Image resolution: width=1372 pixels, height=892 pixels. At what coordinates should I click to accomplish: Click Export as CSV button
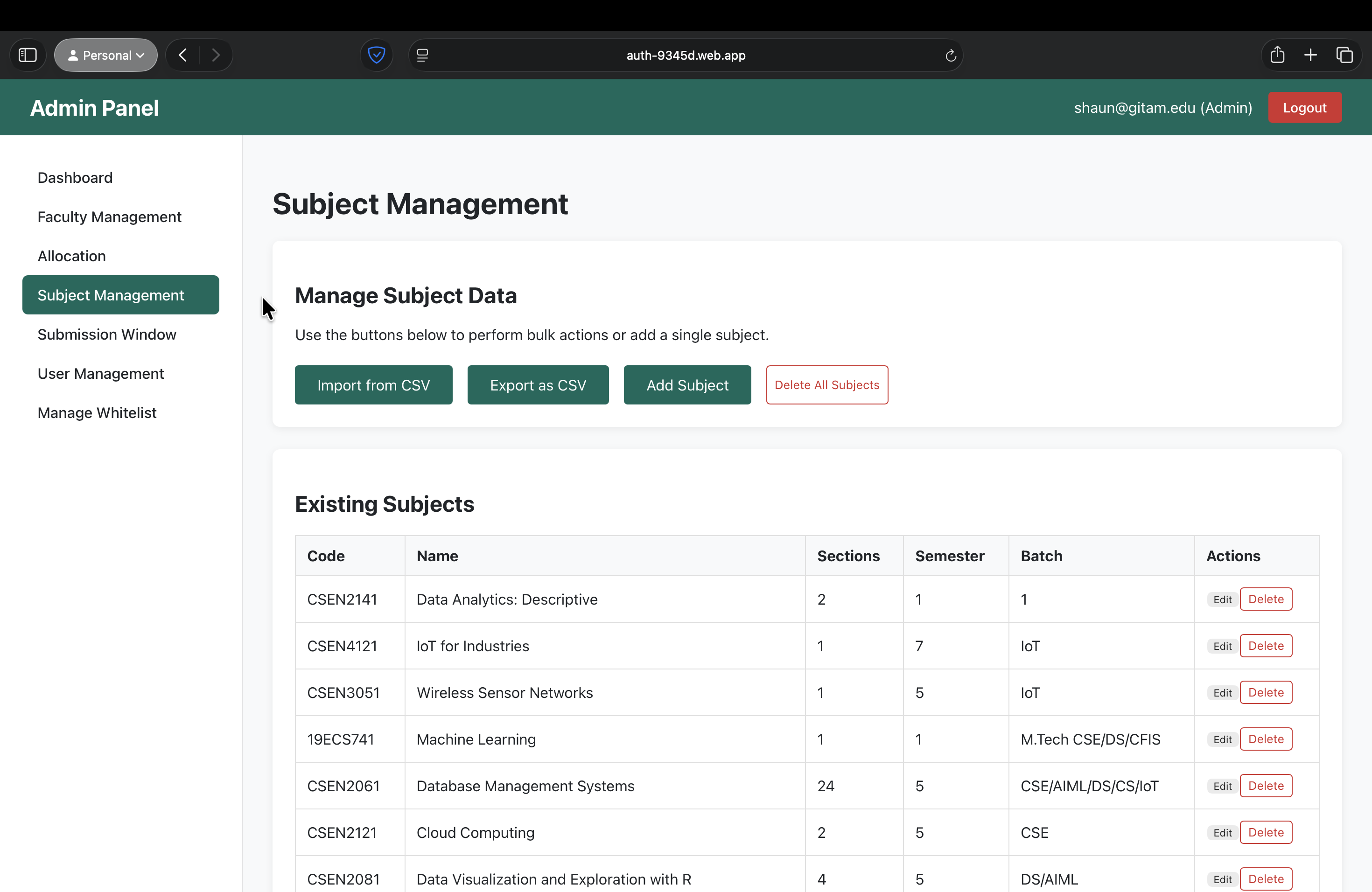point(538,385)
